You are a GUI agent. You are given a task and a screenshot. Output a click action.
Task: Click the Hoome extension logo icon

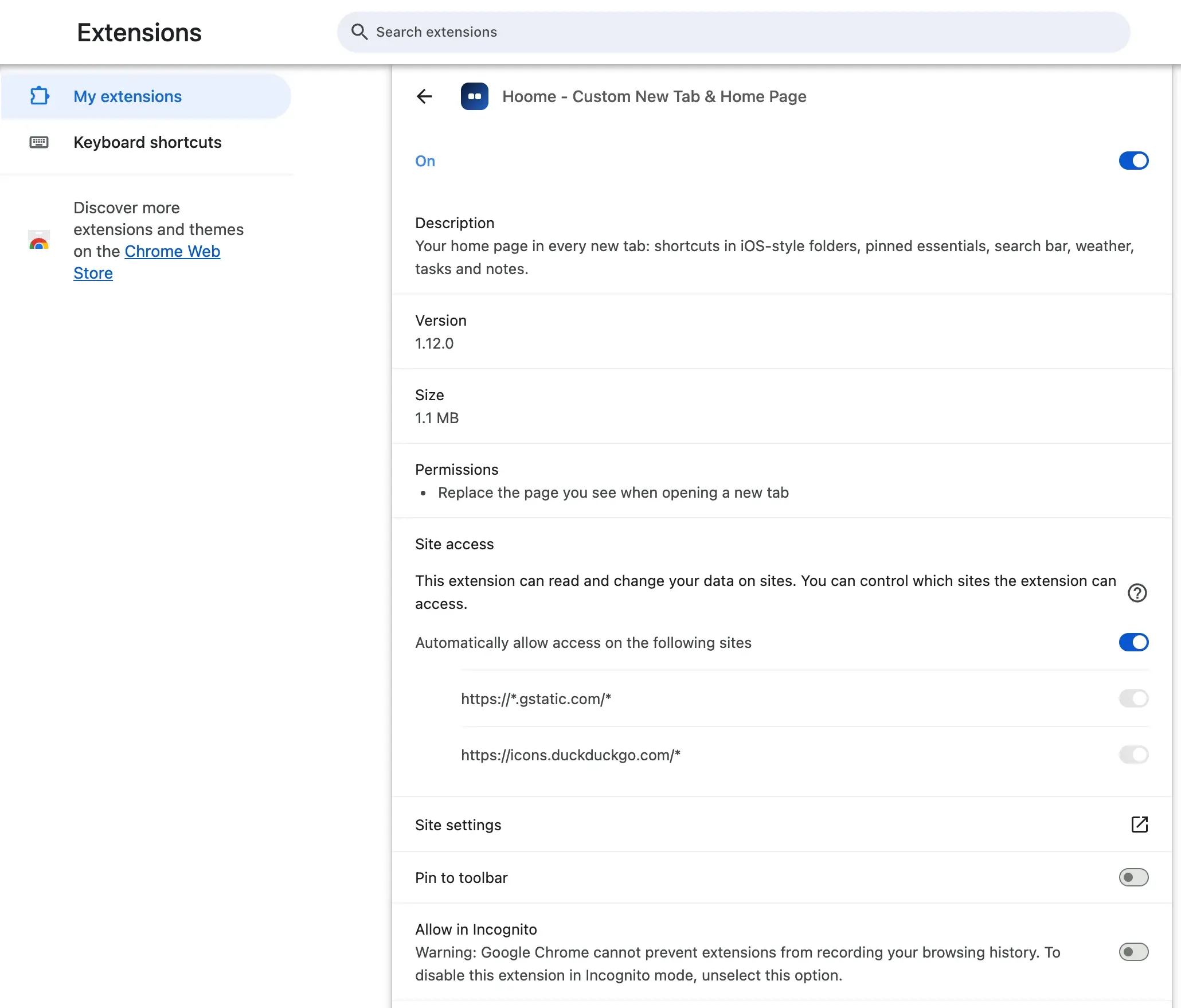(475, 96)
